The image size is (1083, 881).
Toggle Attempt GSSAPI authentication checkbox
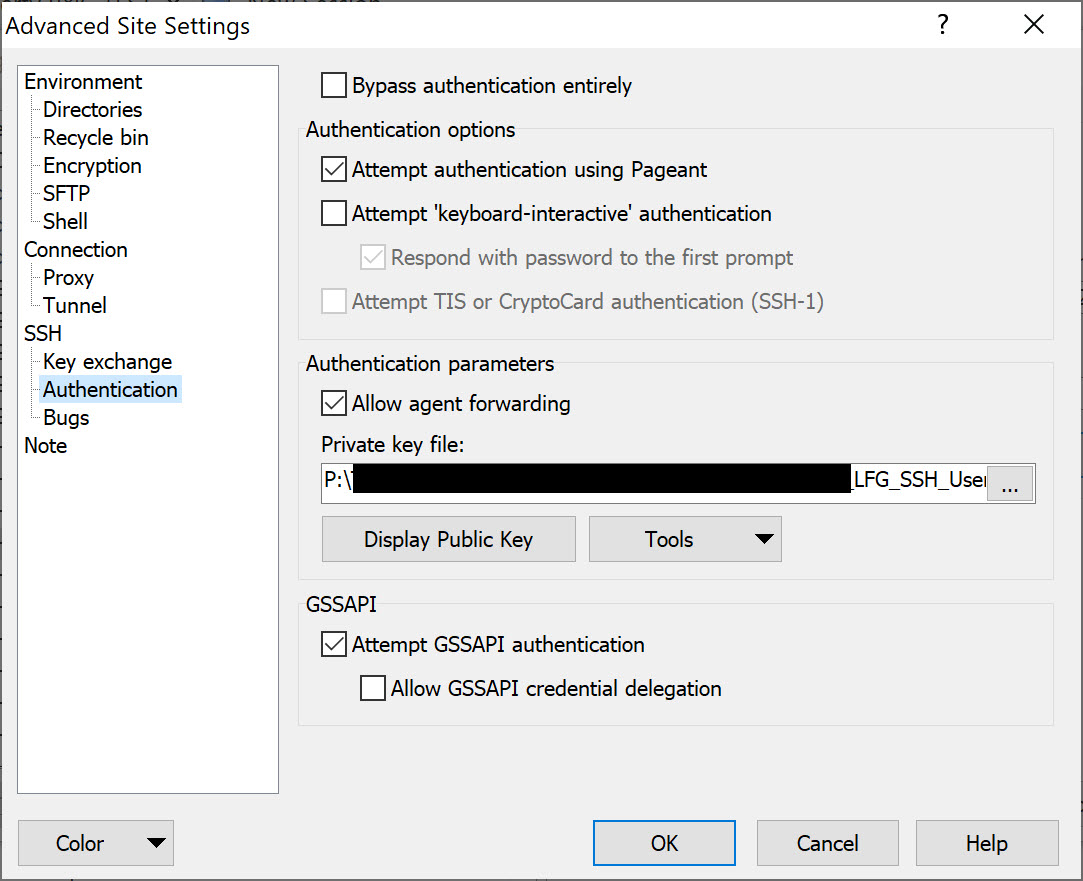click(334, 645)
